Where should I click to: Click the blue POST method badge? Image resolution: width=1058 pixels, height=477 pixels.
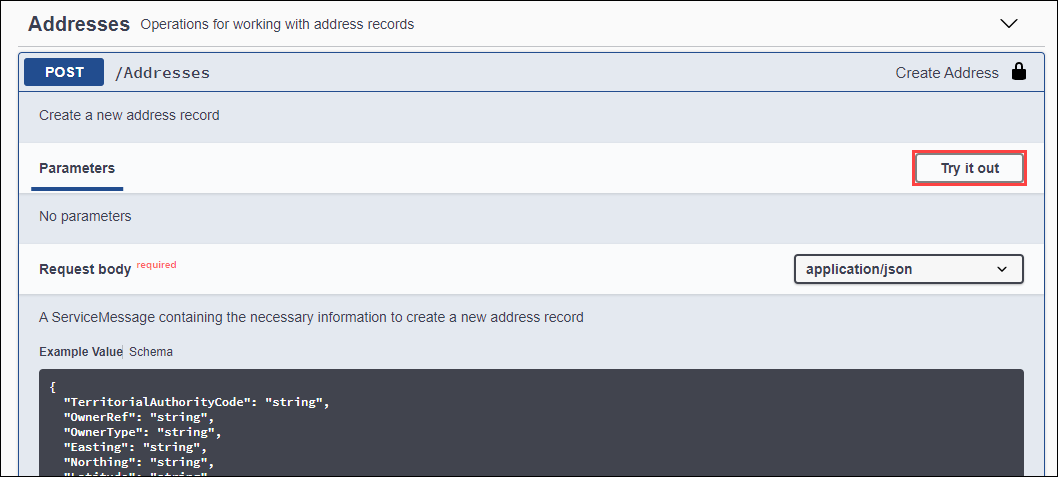(64, 72)
